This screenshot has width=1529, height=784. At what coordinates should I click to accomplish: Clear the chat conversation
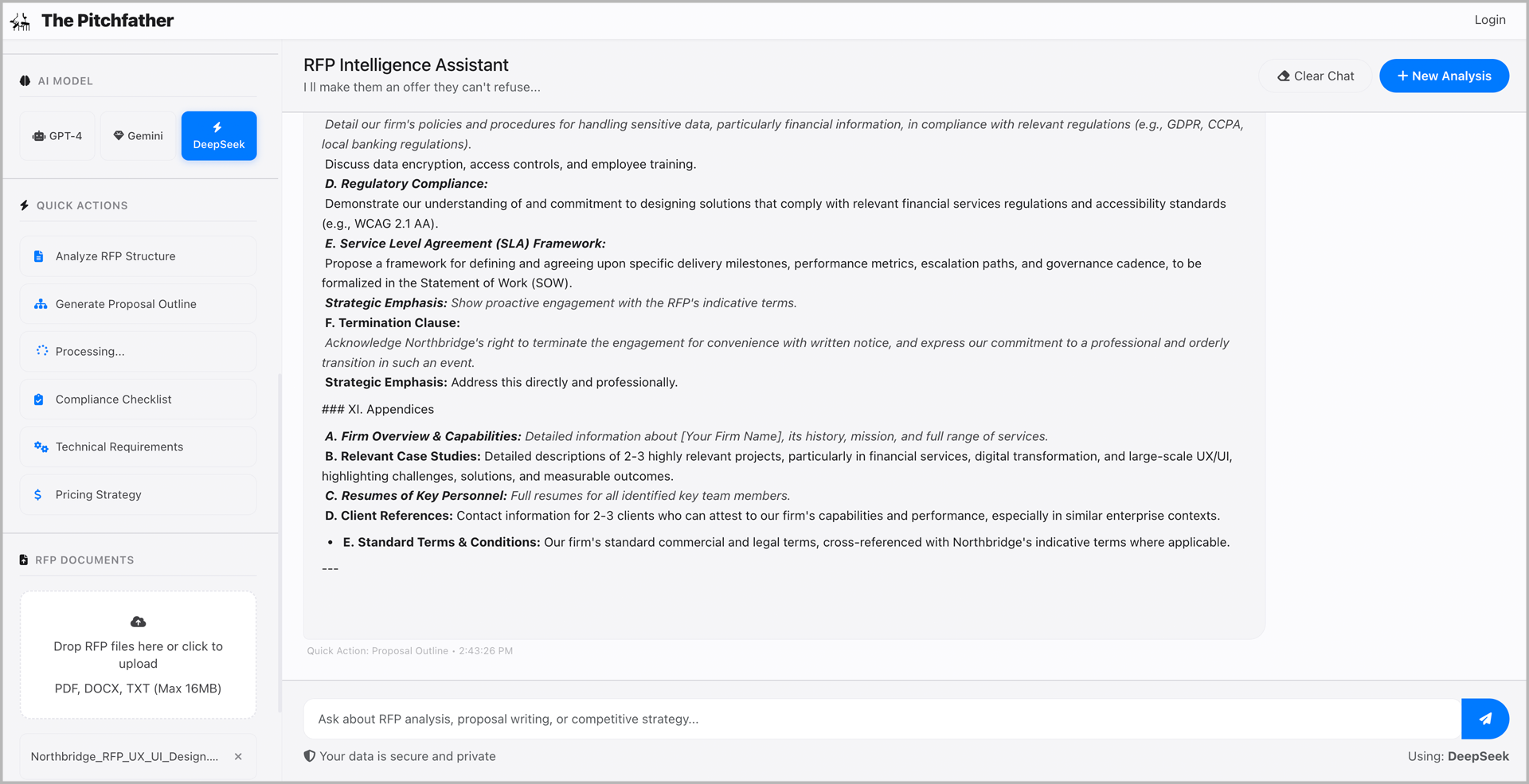click(x=1316, y=76)
